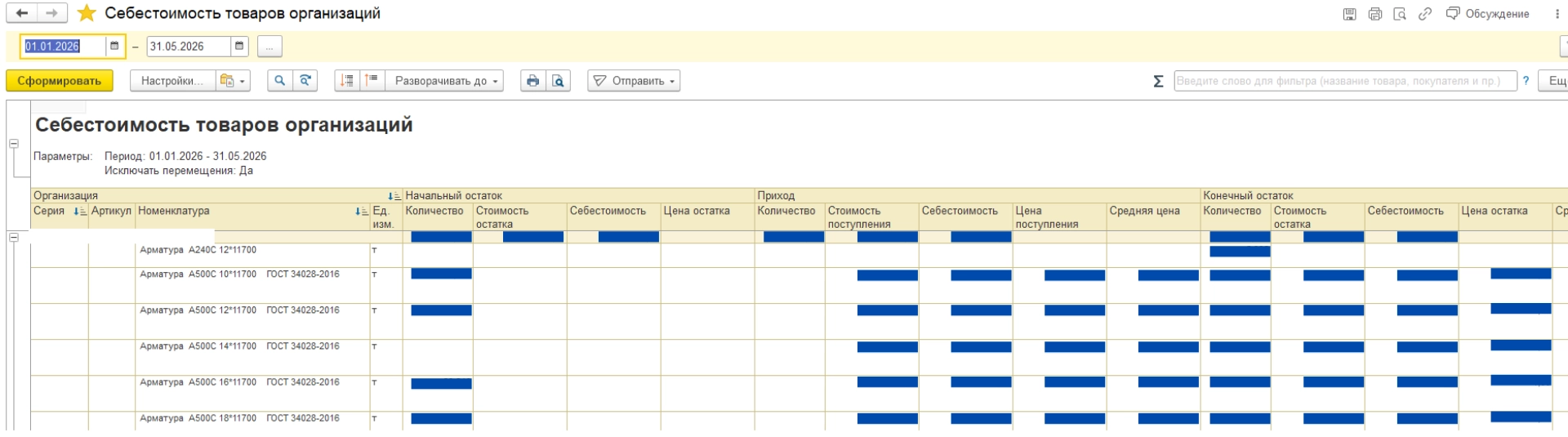The height and width of the screenshot is (437, 1568).
Task: Click the filter word input field
Action: point(1345,81)
